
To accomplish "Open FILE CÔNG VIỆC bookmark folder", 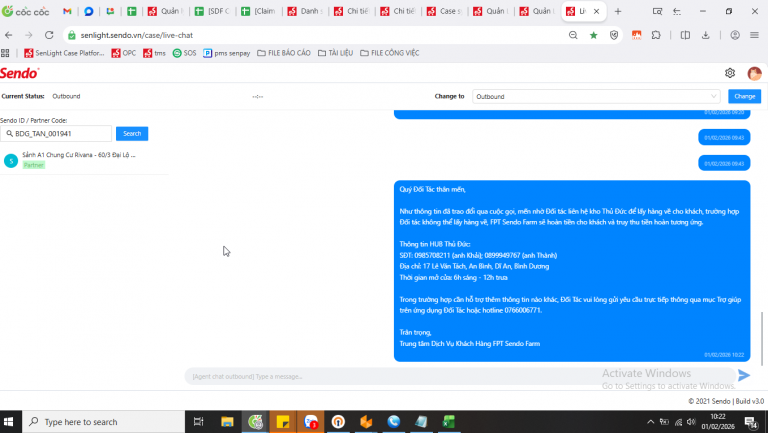I will (x=390, y=53).
